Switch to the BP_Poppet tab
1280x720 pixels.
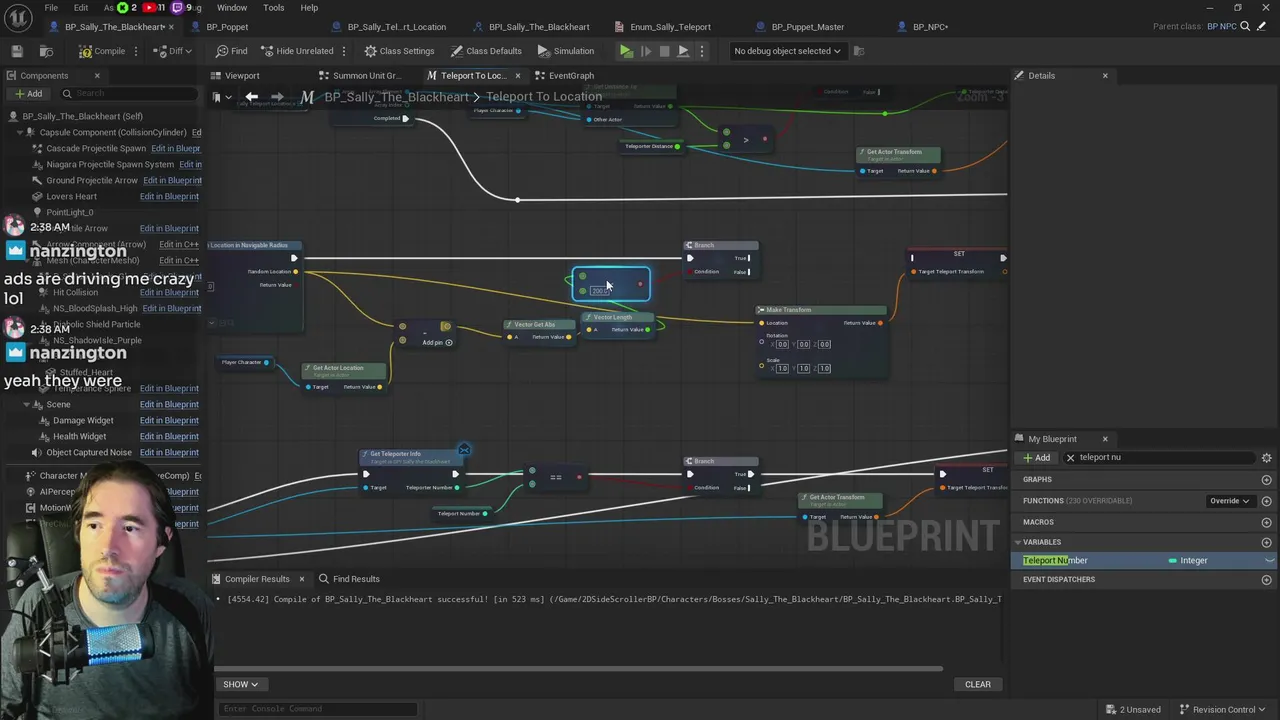click(226, 27)
